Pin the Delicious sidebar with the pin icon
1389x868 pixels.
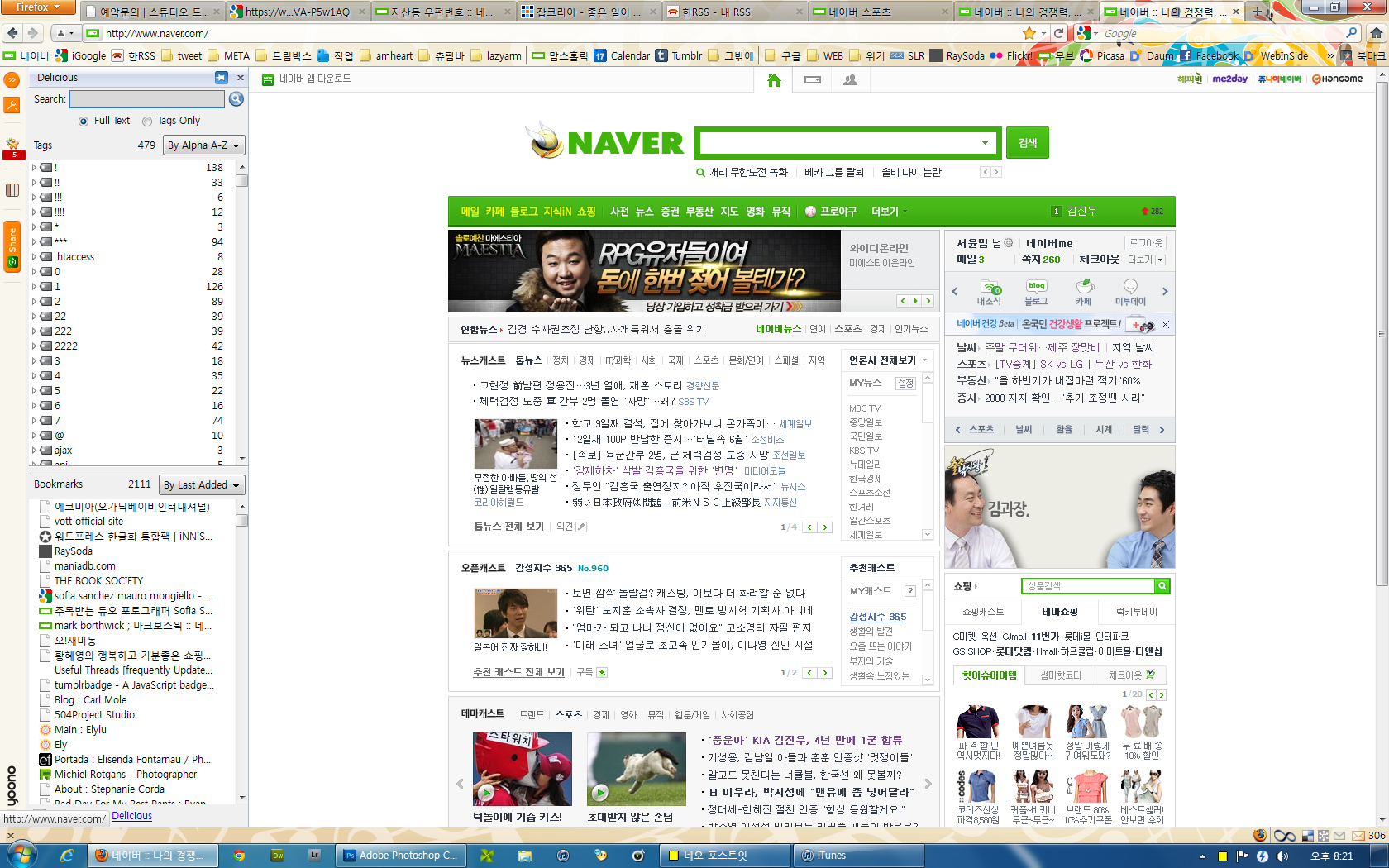221,78
